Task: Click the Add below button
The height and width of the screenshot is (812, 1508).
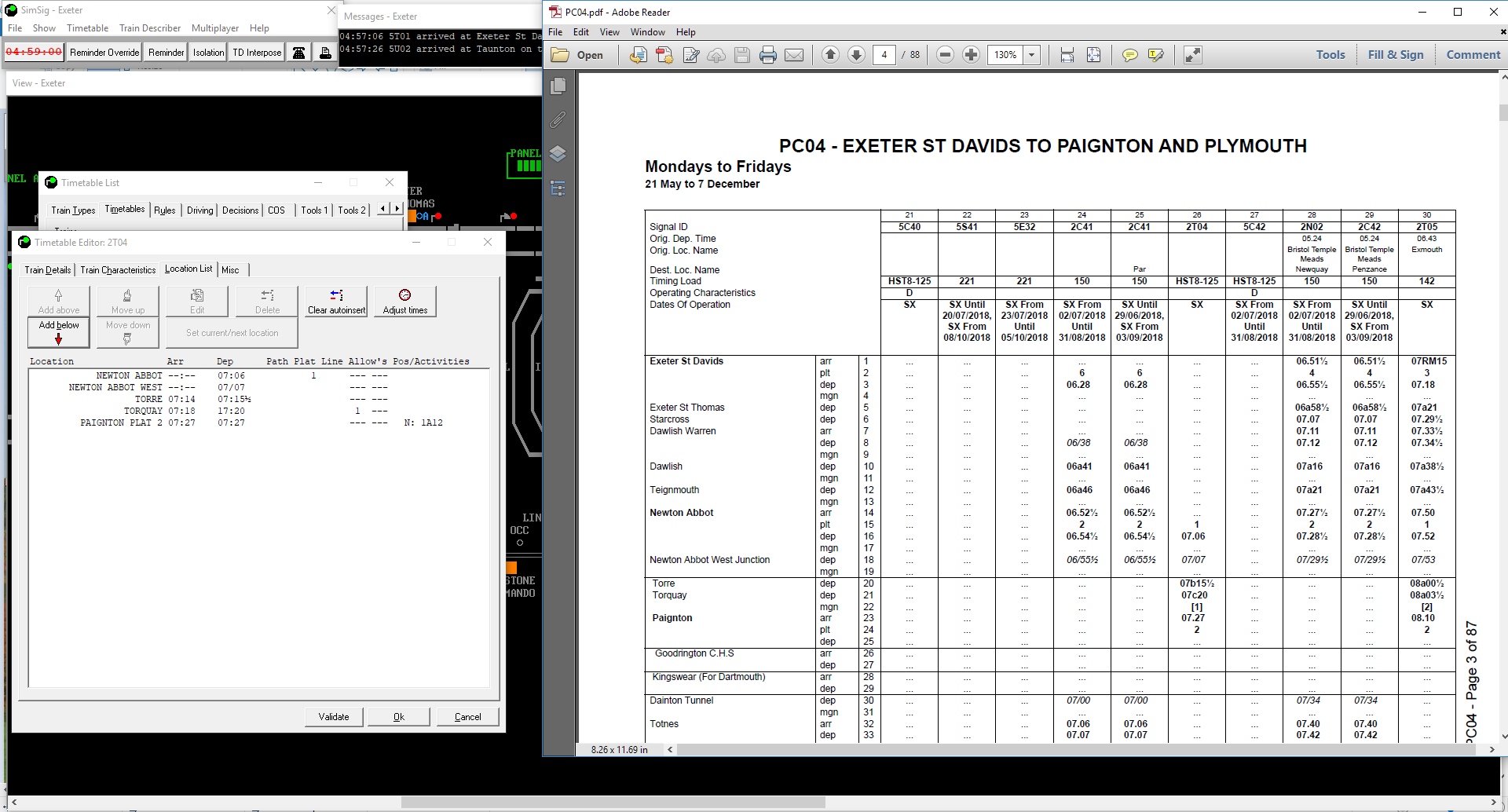Action: click(x=59, y=332)
